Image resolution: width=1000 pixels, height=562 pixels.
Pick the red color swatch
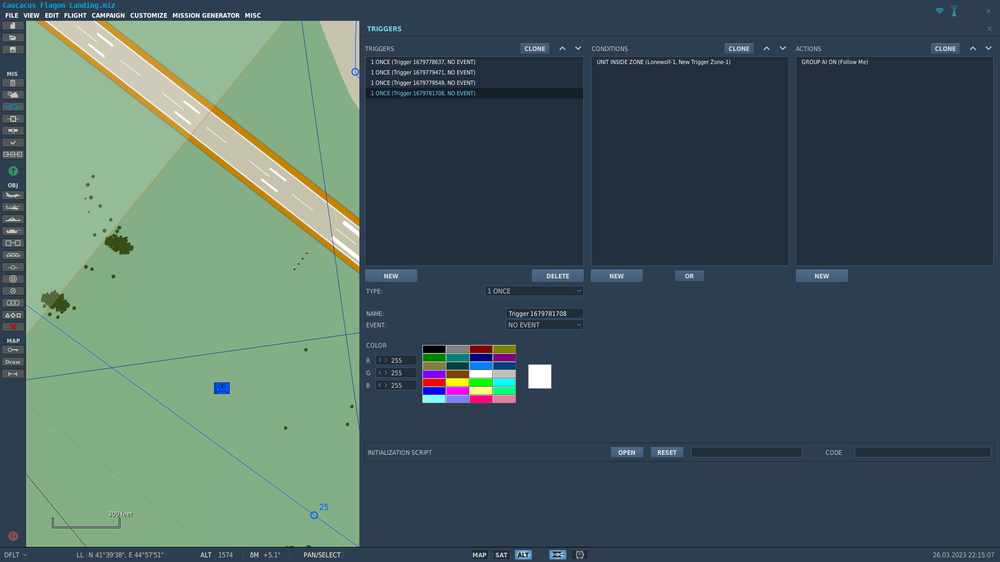click(433, 382)
